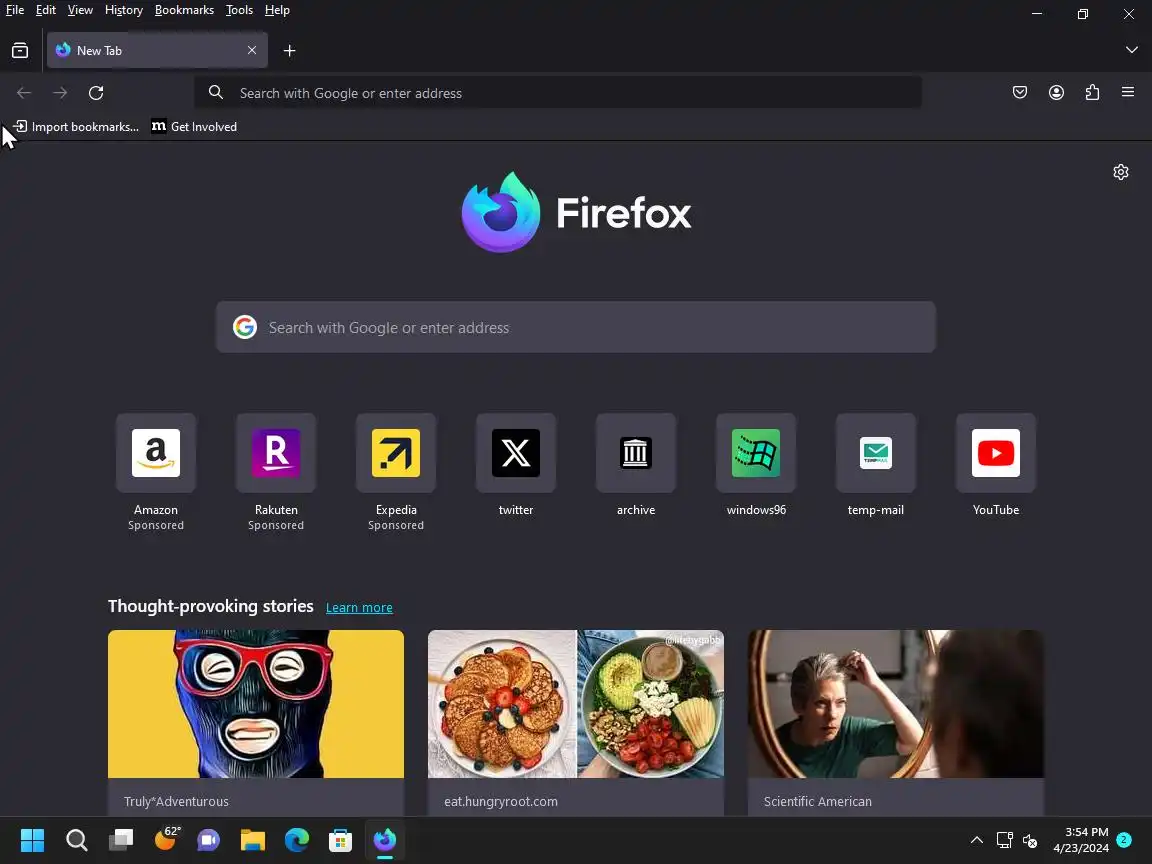Viewport: 1152px width, 864px height.
Task: Open the Firefox account icon
Action: [x=1056, y=93]
